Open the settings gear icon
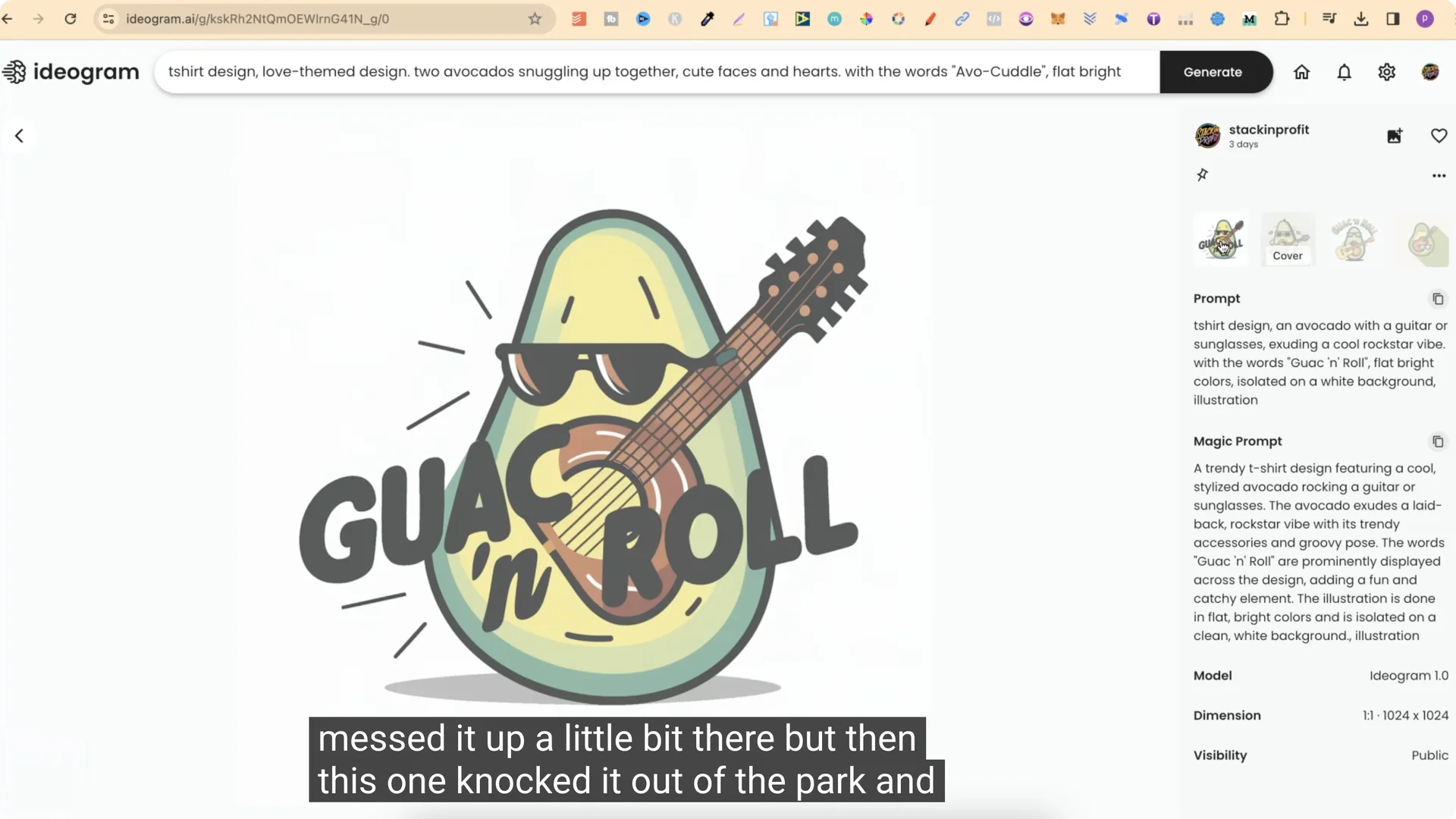Viewport: 1456px width, 819px height. [1386, 72]
